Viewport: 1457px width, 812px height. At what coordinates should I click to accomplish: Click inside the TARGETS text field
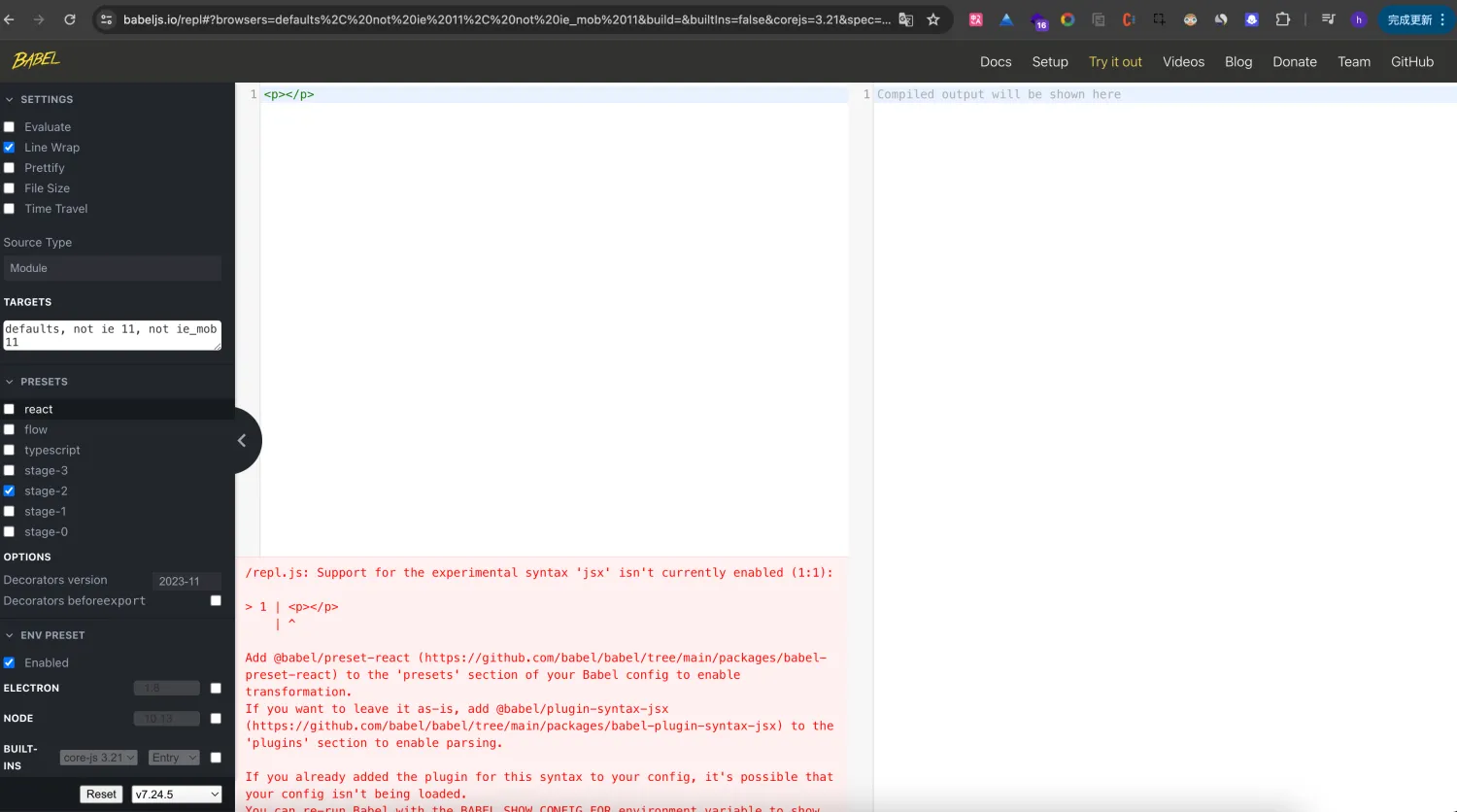pos(112,335)
